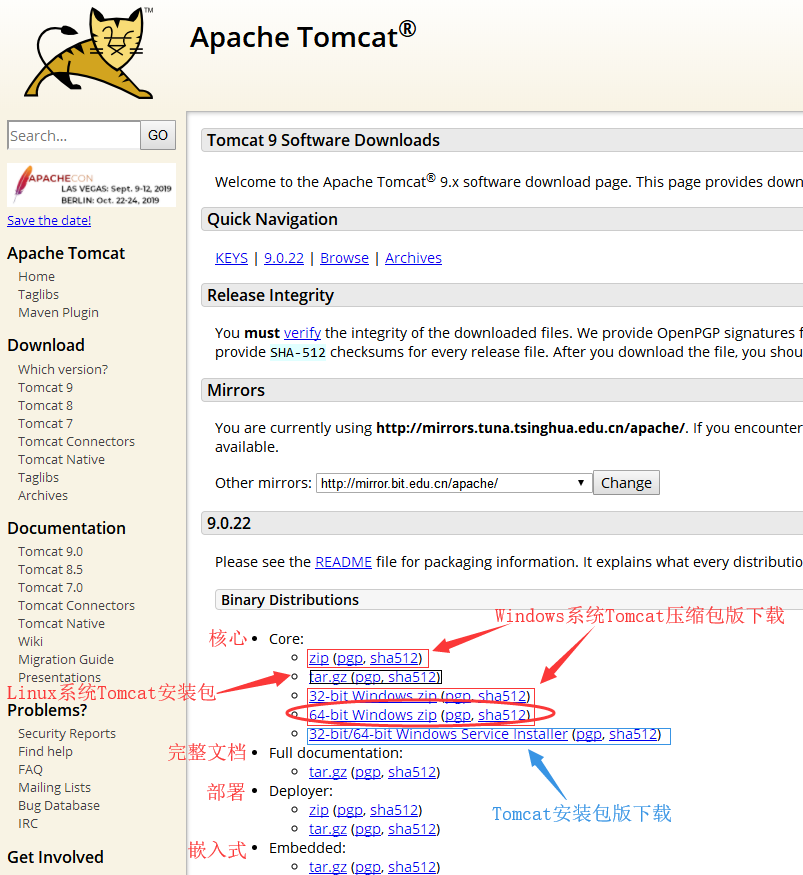Open Security Reports link

(x=67, y=733)
